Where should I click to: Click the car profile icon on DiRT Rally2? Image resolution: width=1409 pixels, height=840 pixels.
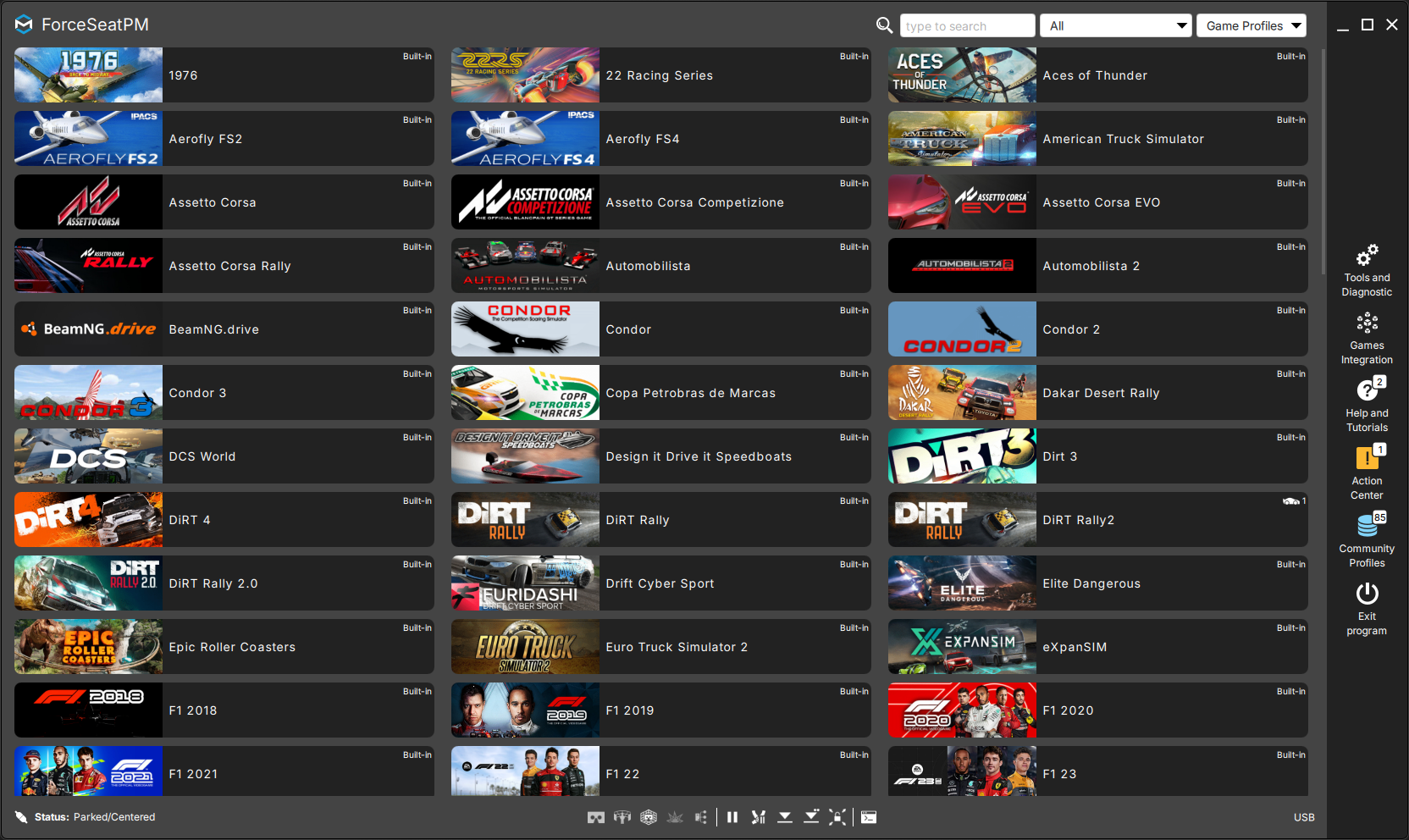pos(1291,501)
